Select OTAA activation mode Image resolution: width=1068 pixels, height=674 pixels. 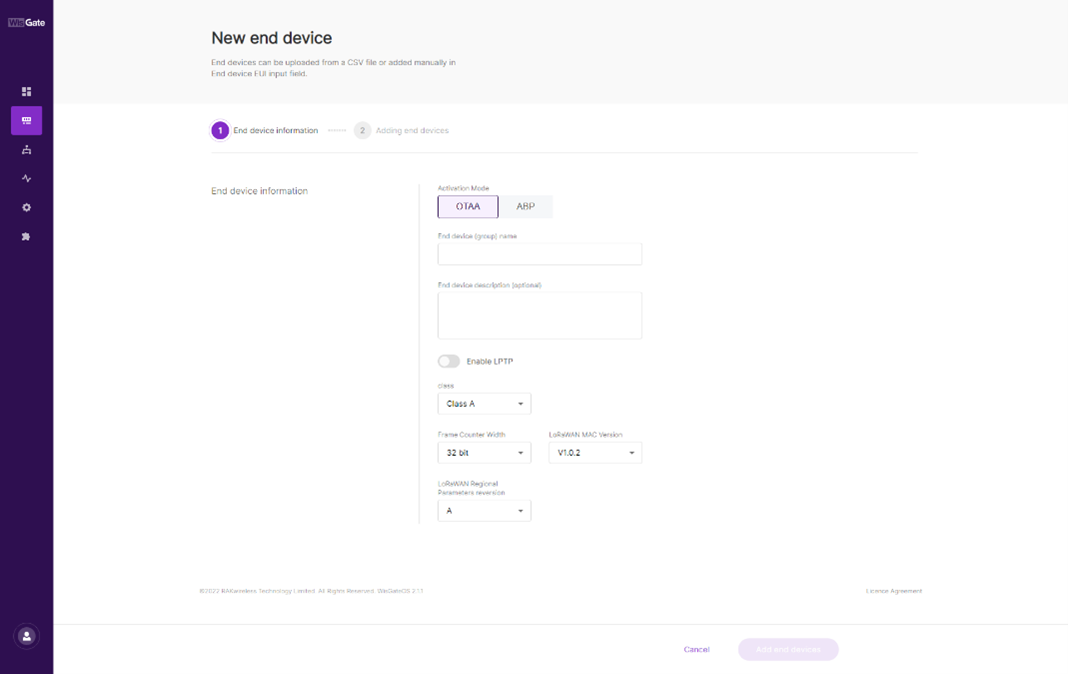click(468, 206)
